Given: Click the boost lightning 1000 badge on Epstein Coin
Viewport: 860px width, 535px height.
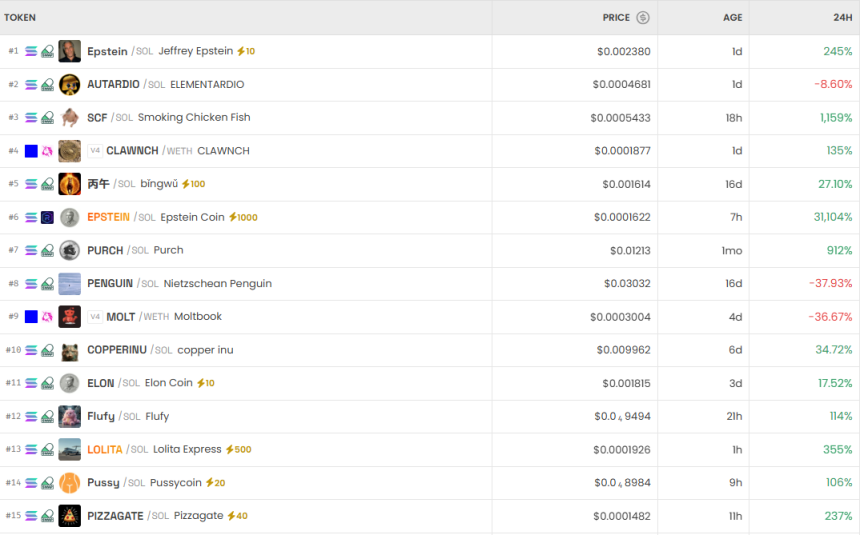Looking at the screenshot, I should pos(243,217).
